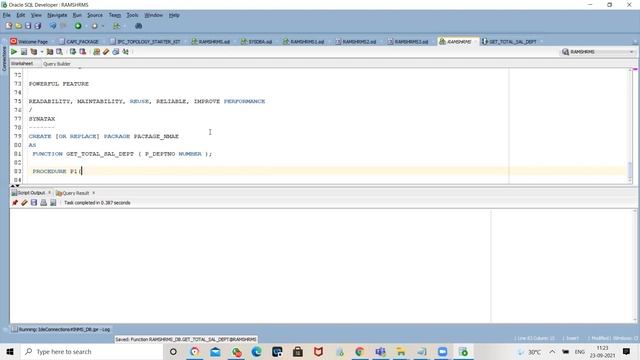
Task: Close the Query Result tab
Action: coord(93,193)
